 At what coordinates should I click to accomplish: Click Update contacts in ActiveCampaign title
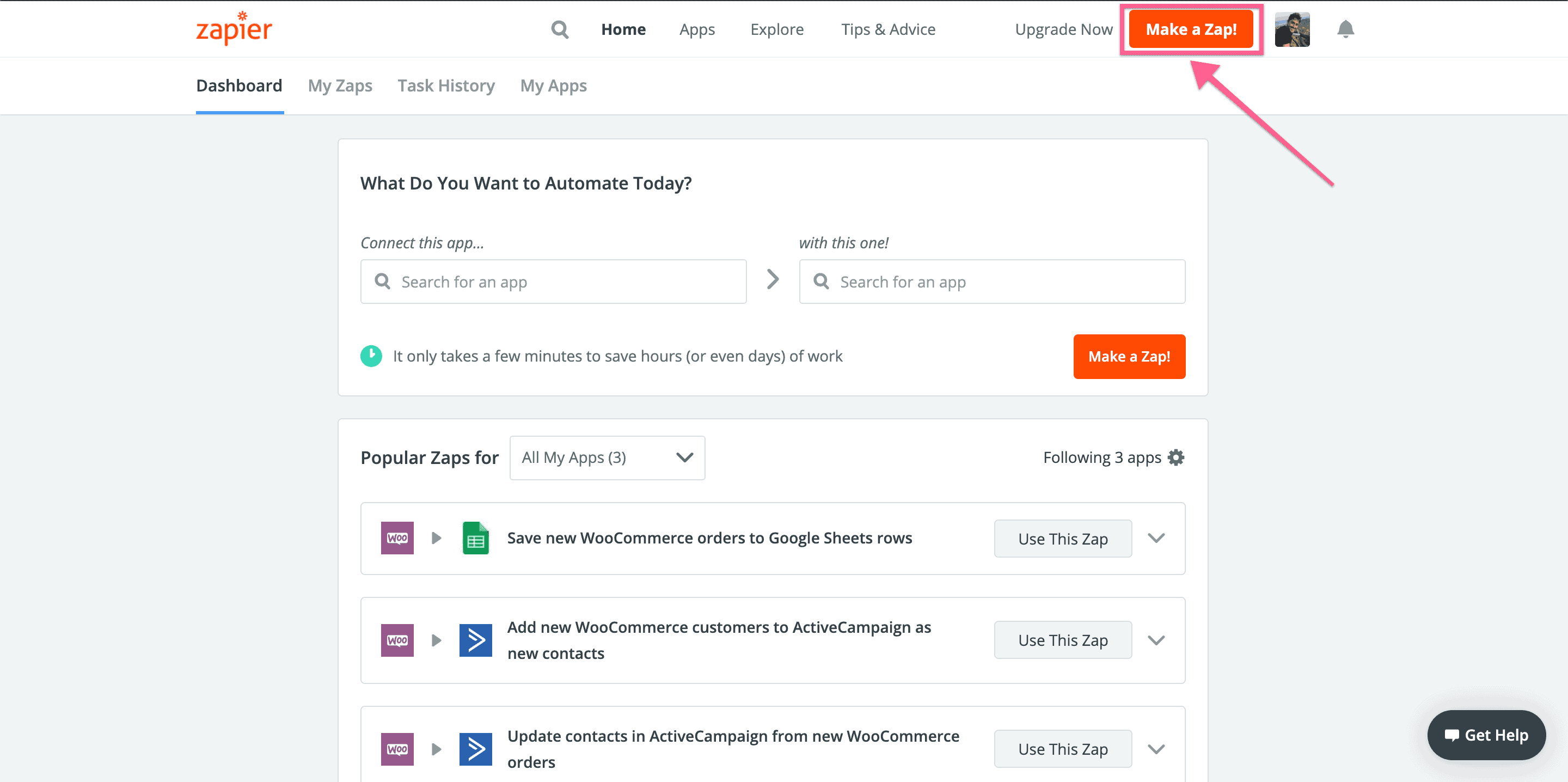pyautogui.click(x=733, y=749)
